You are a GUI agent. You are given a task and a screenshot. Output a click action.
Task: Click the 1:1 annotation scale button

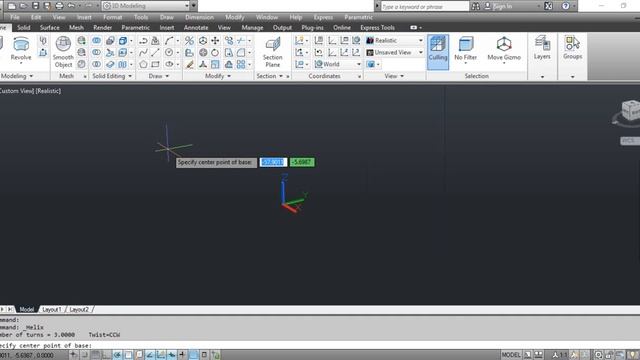(560, 355)
